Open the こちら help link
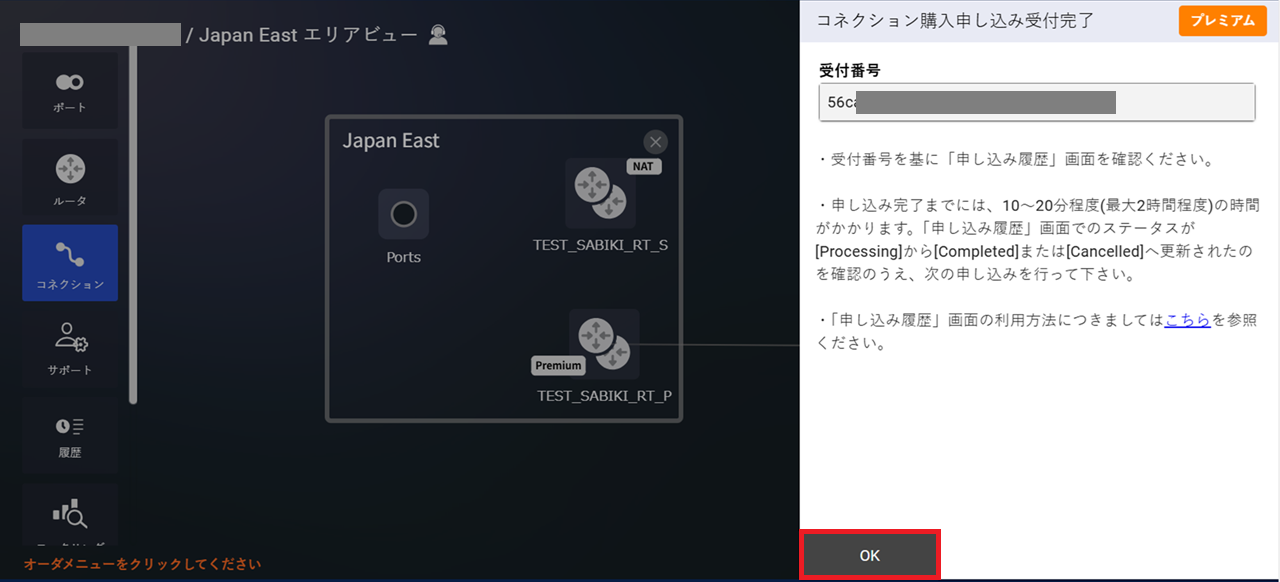The width and height of the screenshot is (1280, 582). point(1187,320)
